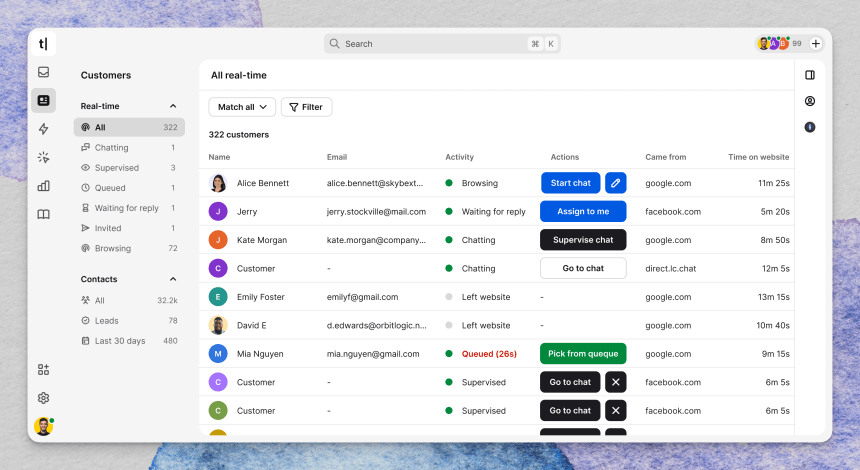Click Alice Bennett's avatar photo
The height and width of the screenshot is (470, 860).
pos(218,183)
